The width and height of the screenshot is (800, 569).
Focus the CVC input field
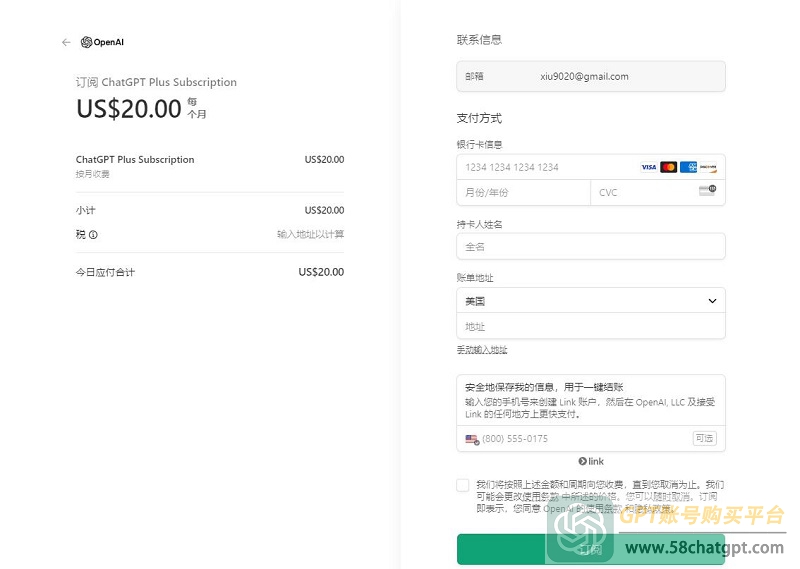pos(658,192)
